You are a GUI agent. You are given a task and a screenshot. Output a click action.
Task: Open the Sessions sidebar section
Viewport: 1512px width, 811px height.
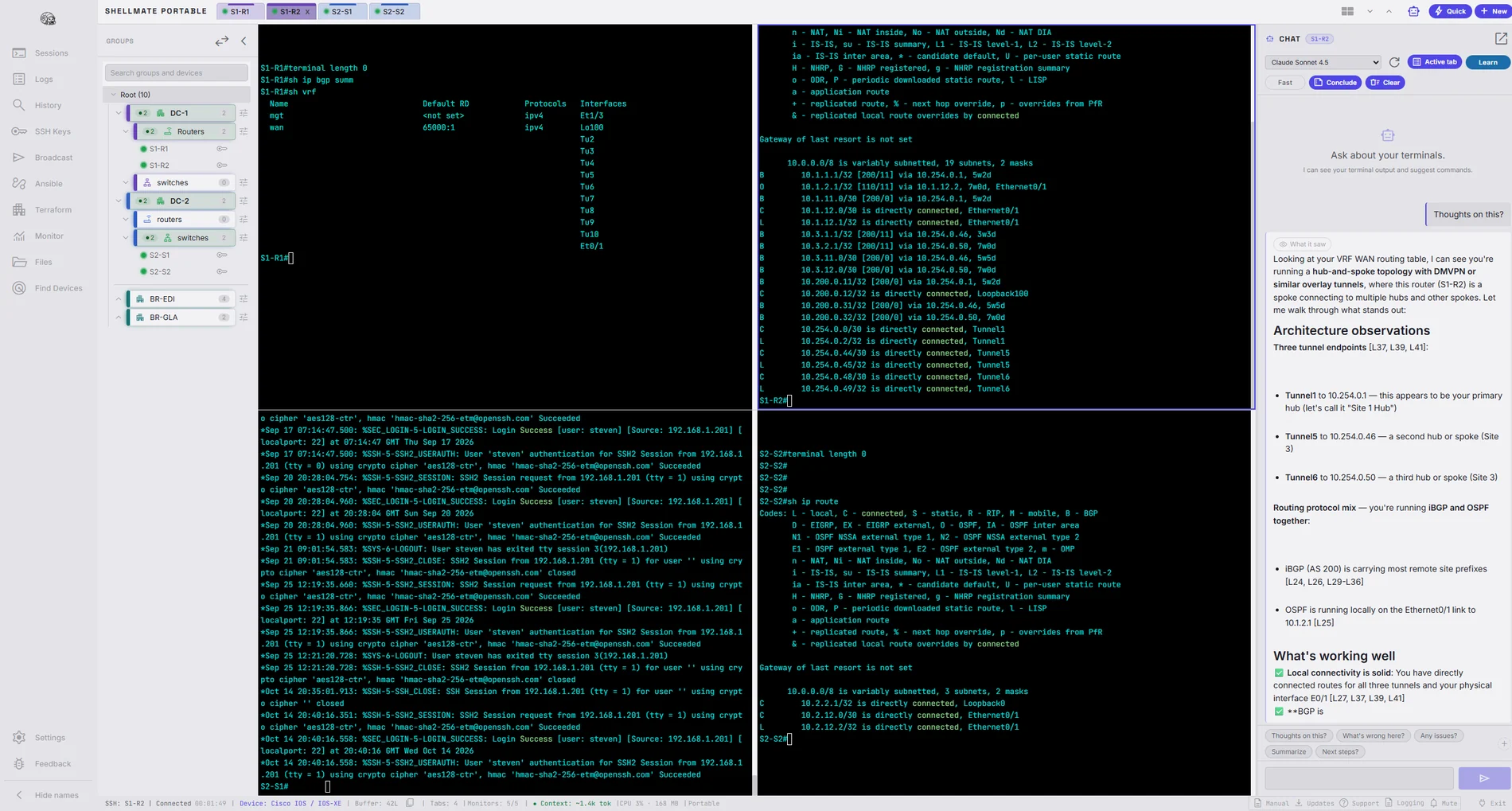[41, 53]
